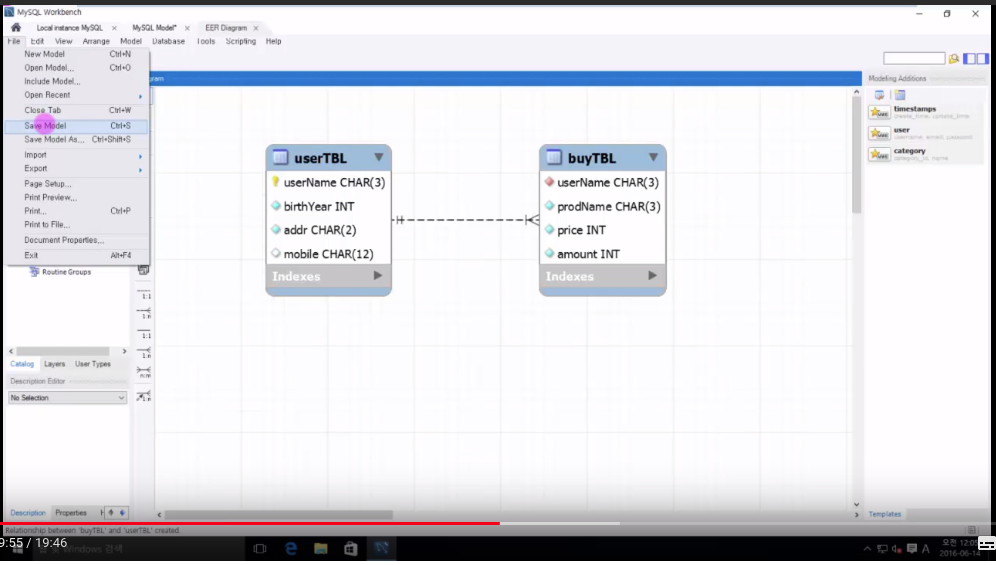
Task: Click the price column diamond icon
Action: 549,229
